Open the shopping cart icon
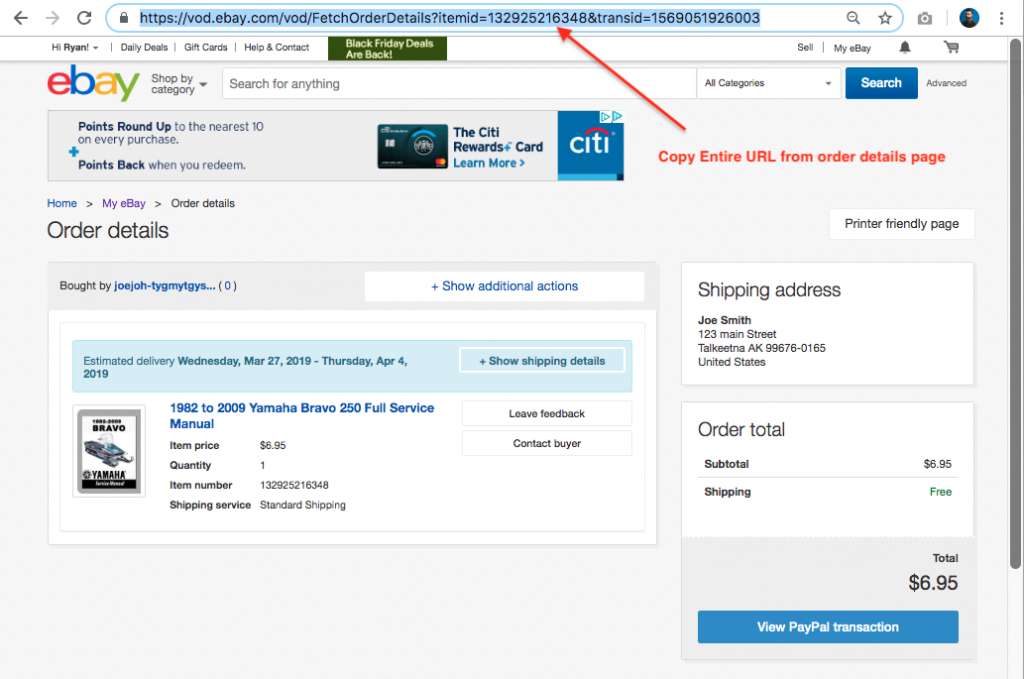 tap(952, 47)
